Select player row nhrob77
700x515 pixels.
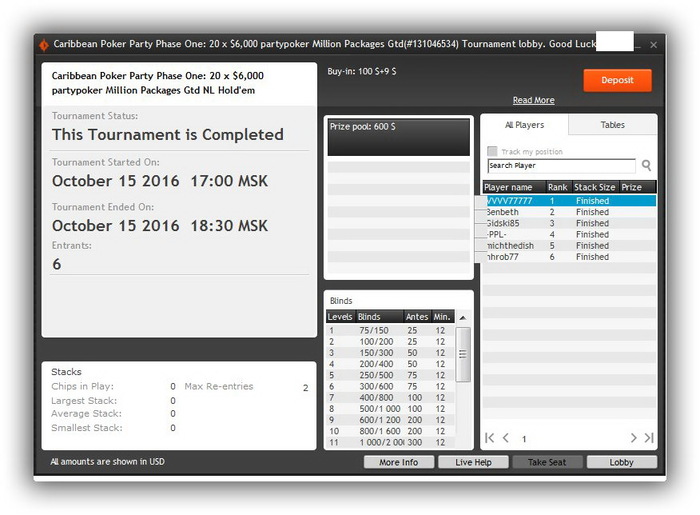click(x=569, y=257)
